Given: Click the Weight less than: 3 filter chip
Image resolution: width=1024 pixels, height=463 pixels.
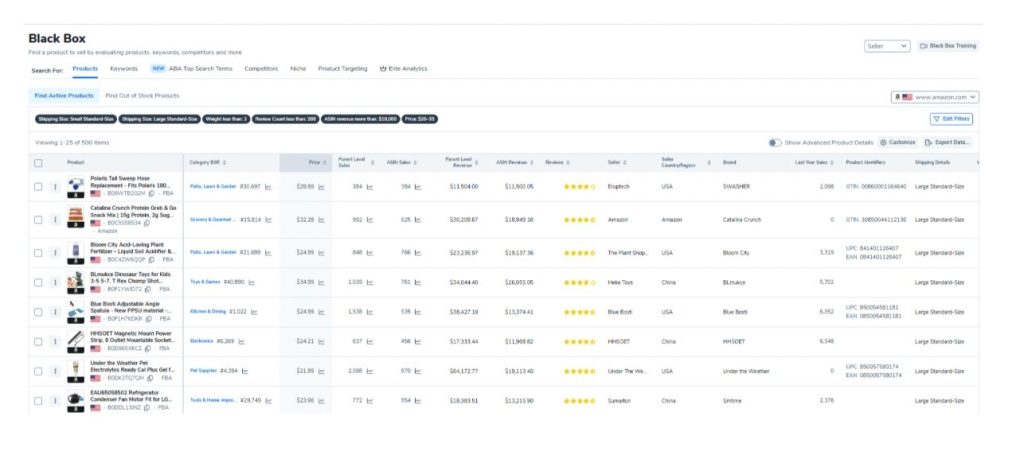Looking at the screenshot, I should coord(226,120).
